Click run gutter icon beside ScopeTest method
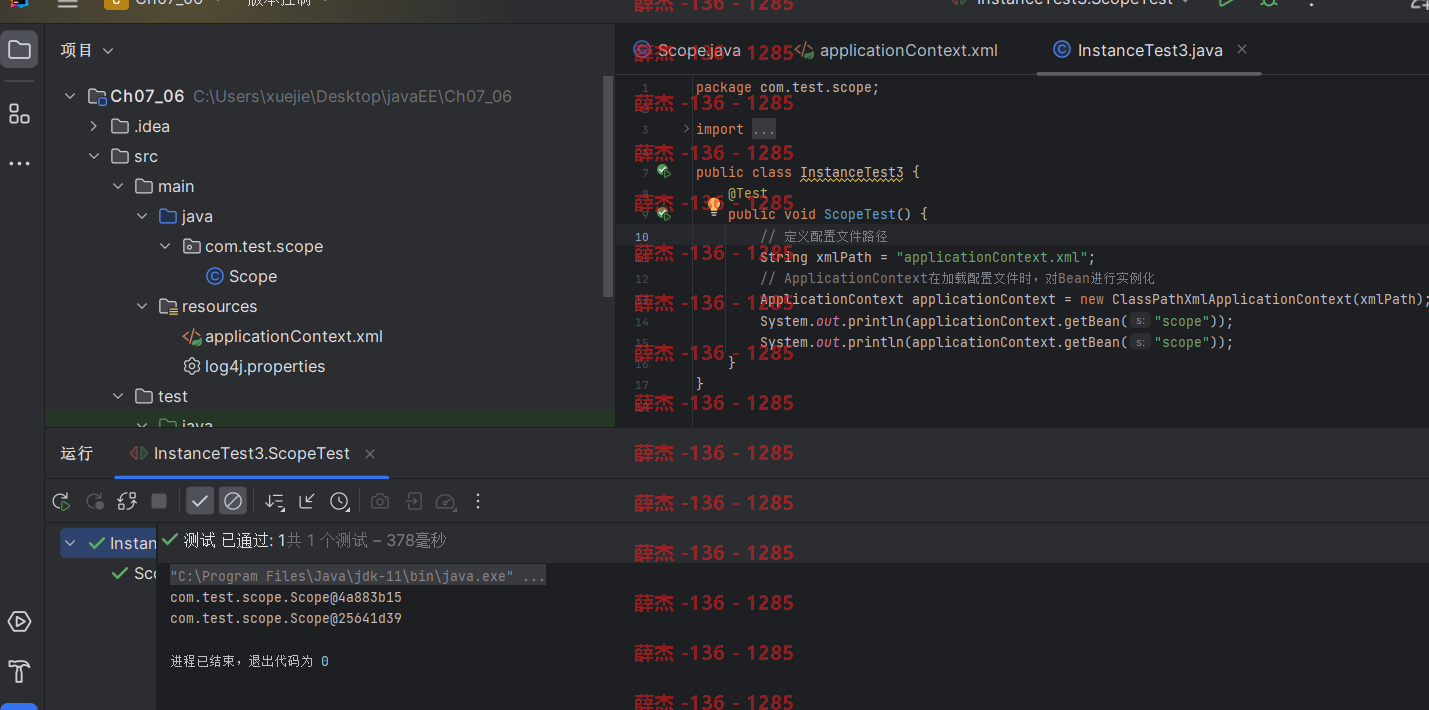Viewport: 1429px width, 710px height. [663, 213]
